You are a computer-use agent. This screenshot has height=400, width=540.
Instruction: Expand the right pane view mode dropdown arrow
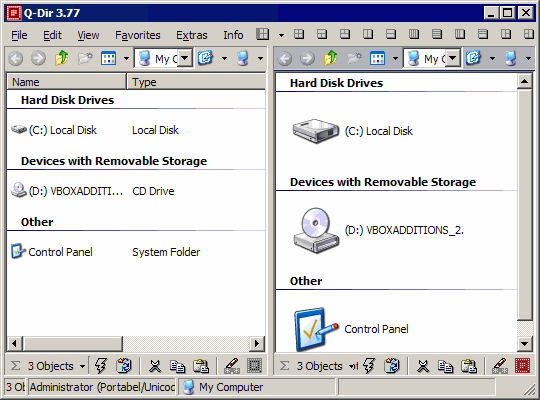pos(395,59)
